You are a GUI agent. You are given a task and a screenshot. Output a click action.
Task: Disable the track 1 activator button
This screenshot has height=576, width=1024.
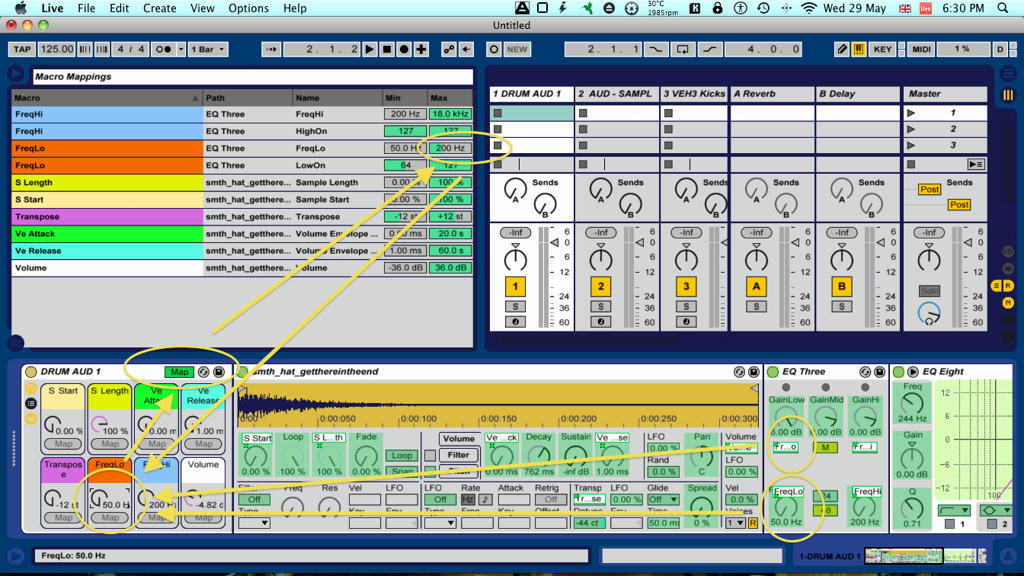point(515,286)
